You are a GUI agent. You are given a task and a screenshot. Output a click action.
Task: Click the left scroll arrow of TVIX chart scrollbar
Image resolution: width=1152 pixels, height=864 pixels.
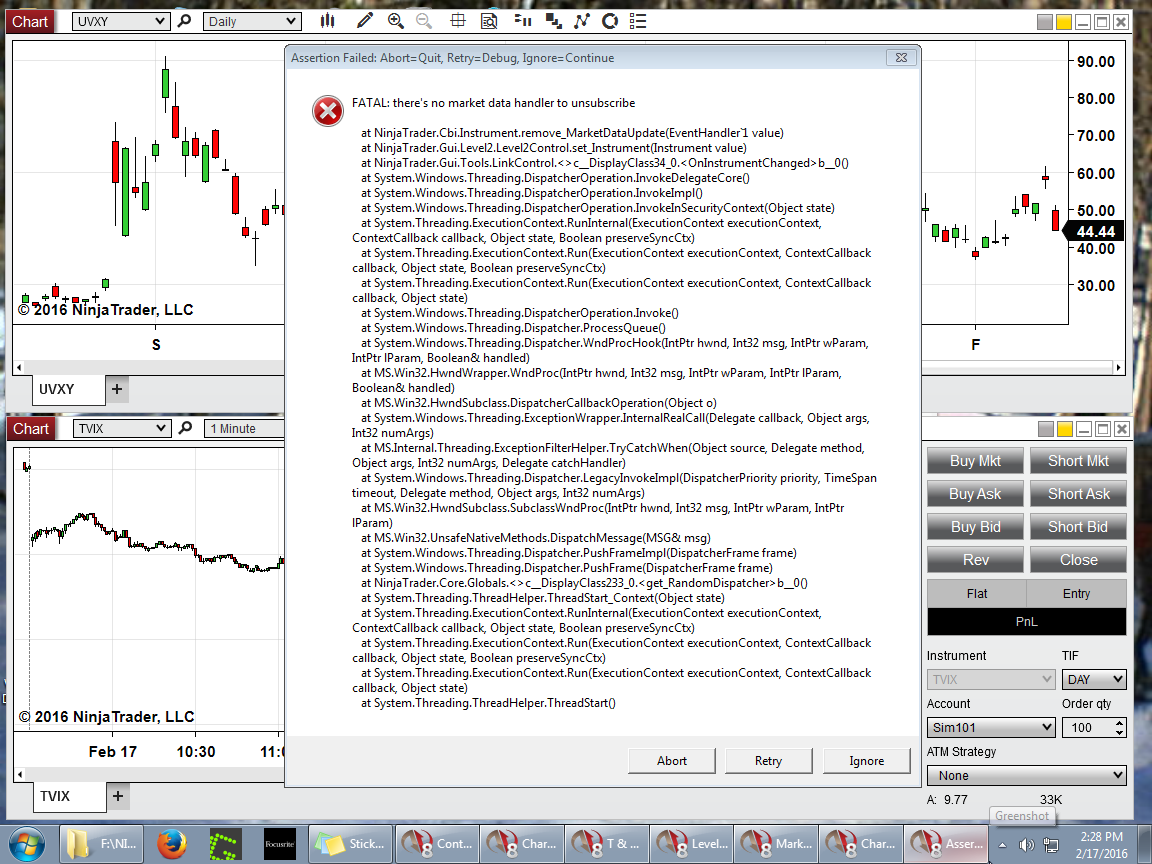(20, 774)
